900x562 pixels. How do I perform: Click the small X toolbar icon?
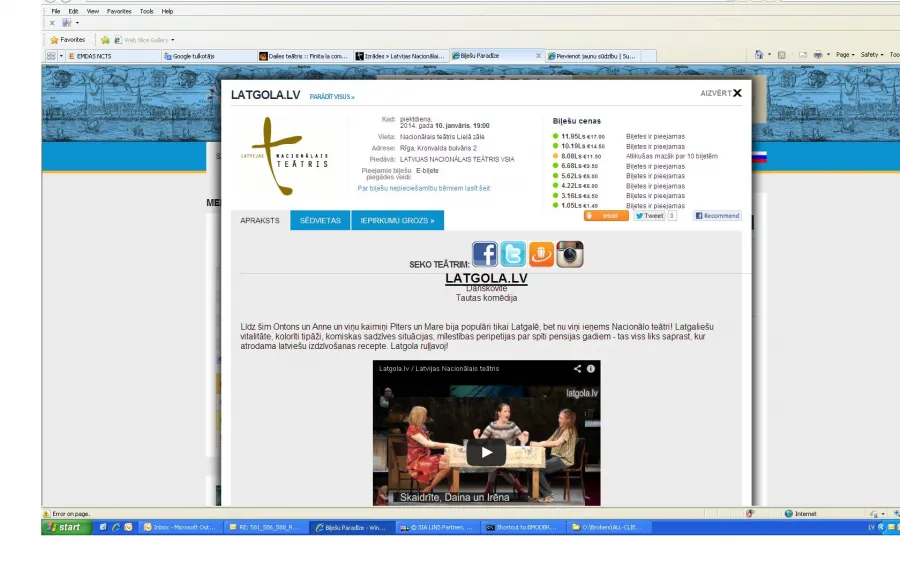pos(52,23)
